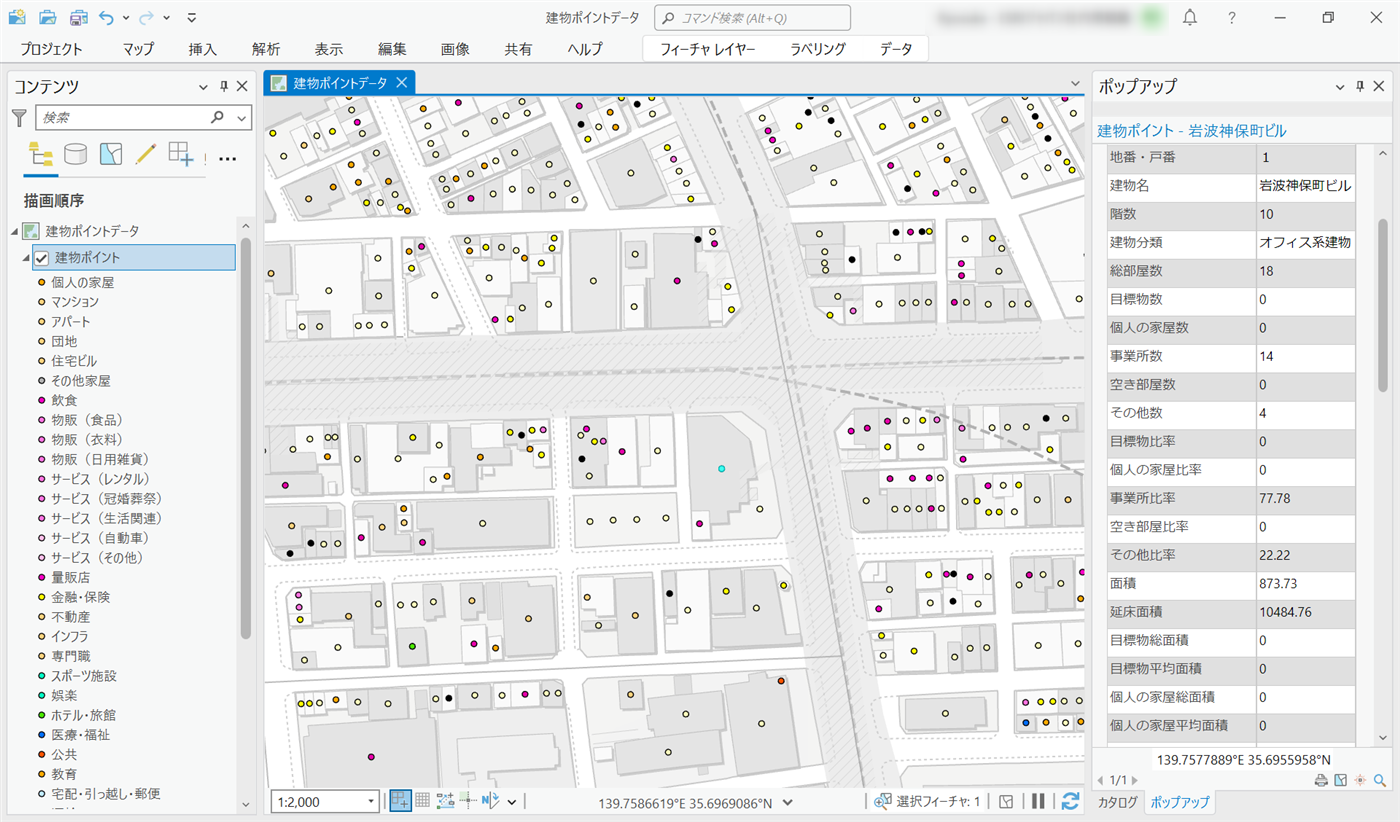Switch to the カタログ pane tab
The width and height of the screenshot is (1400, 822).
pos(1117,802)
